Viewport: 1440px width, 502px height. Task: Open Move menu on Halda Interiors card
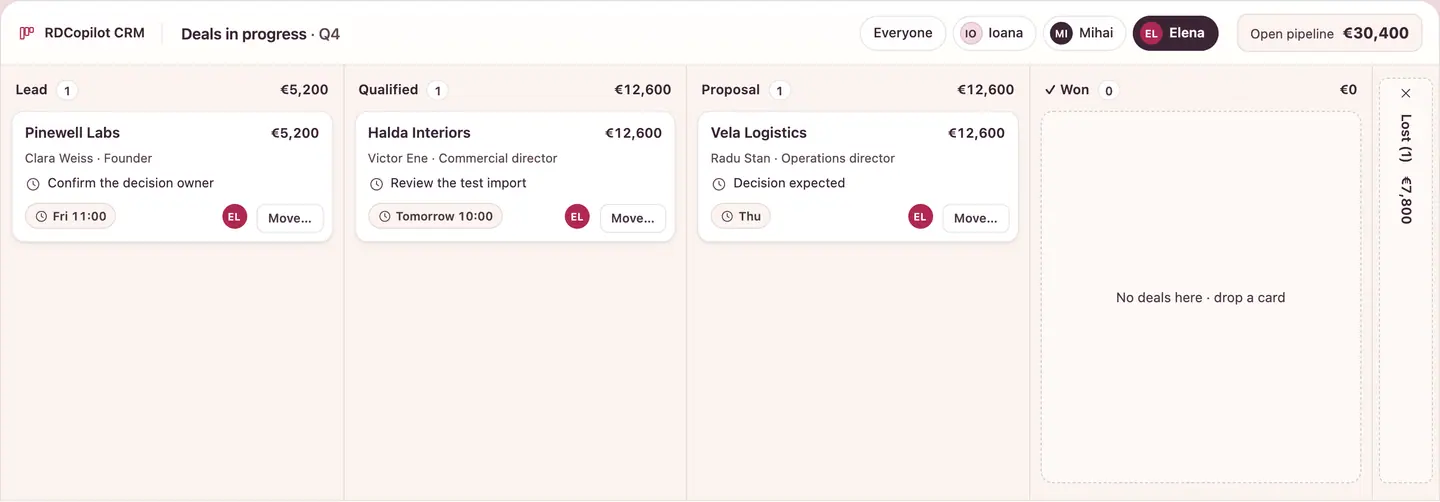pyautogui.click(x=633, y=218)
